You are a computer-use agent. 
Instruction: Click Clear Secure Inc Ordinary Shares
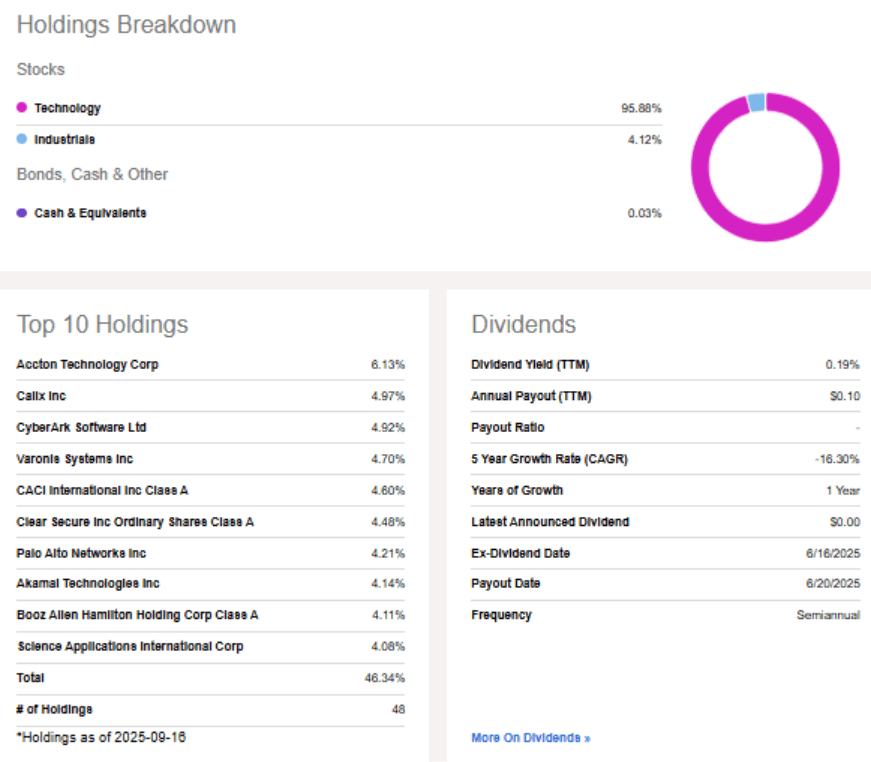tap(135, 522)
